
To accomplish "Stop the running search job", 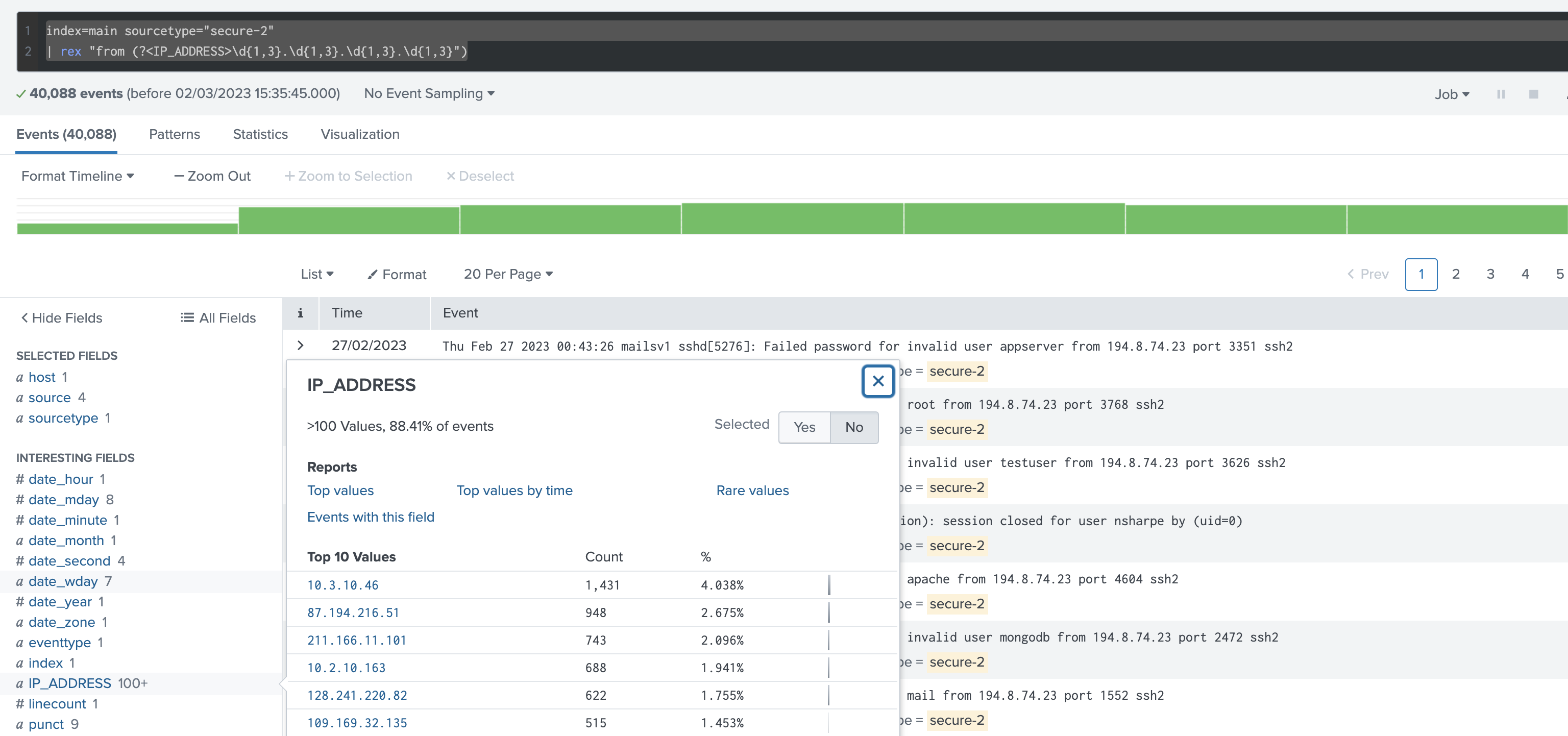I will point(1533,94).
